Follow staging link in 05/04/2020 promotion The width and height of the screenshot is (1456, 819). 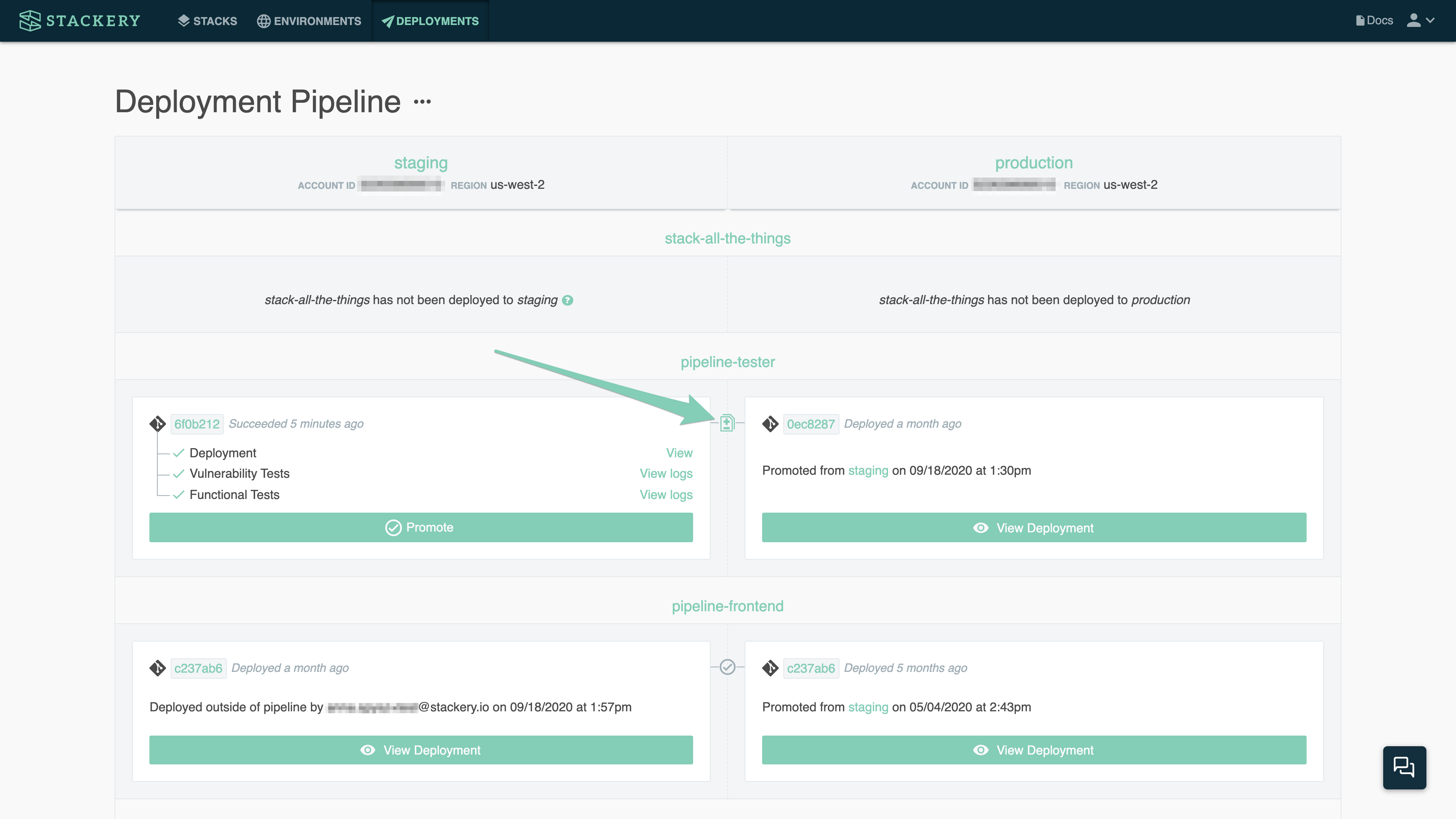tap(868, 707)
